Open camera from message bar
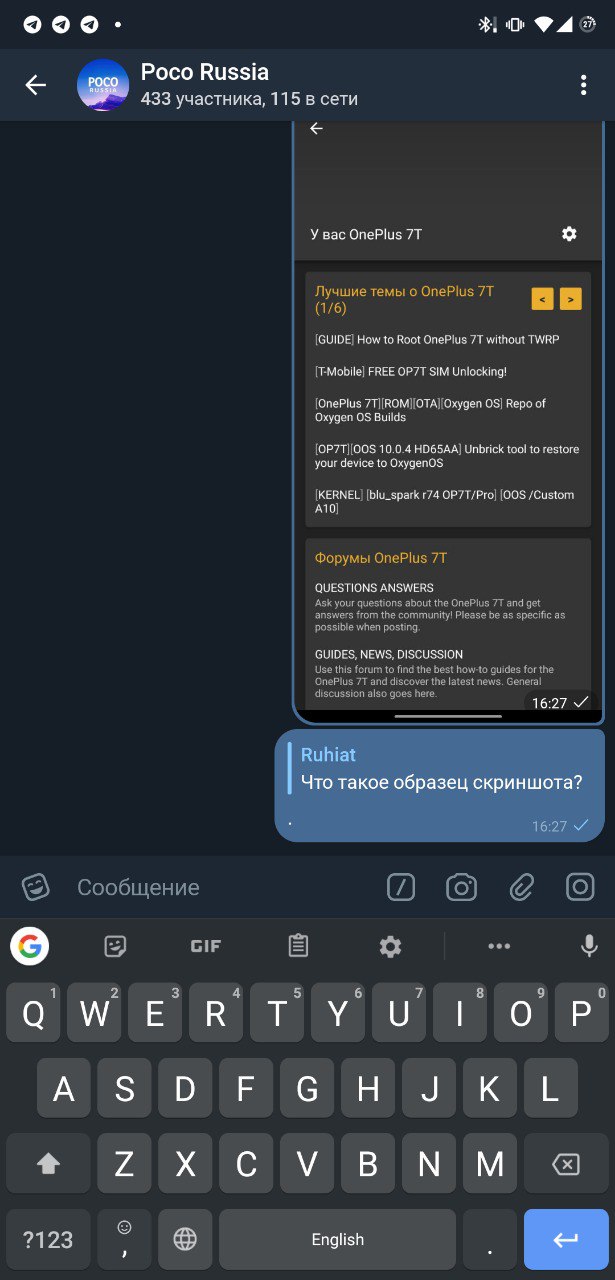The width and height of the screenshot is (615, 1280). [461, 886]
